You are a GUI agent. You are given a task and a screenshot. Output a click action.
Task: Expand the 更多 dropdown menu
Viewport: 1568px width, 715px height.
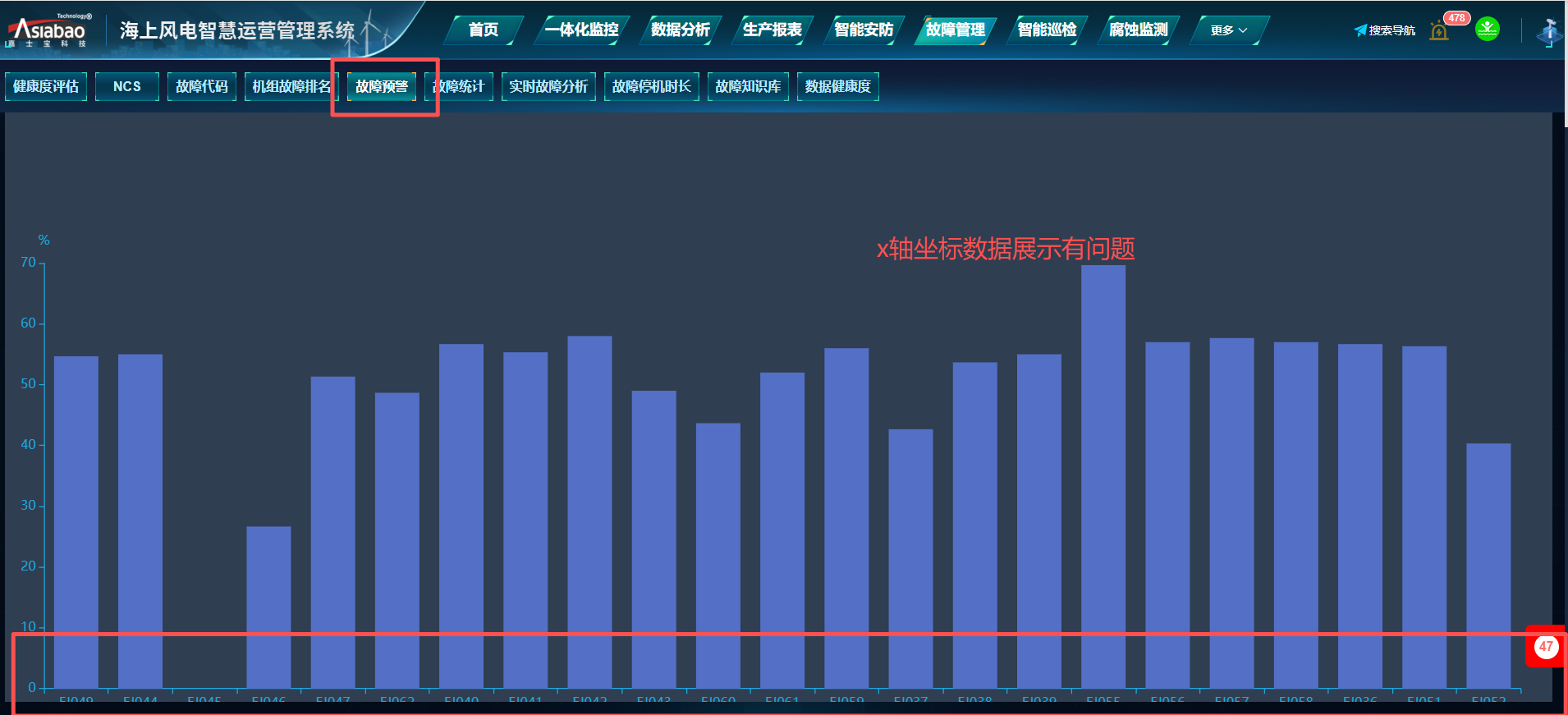(1228, 30)
